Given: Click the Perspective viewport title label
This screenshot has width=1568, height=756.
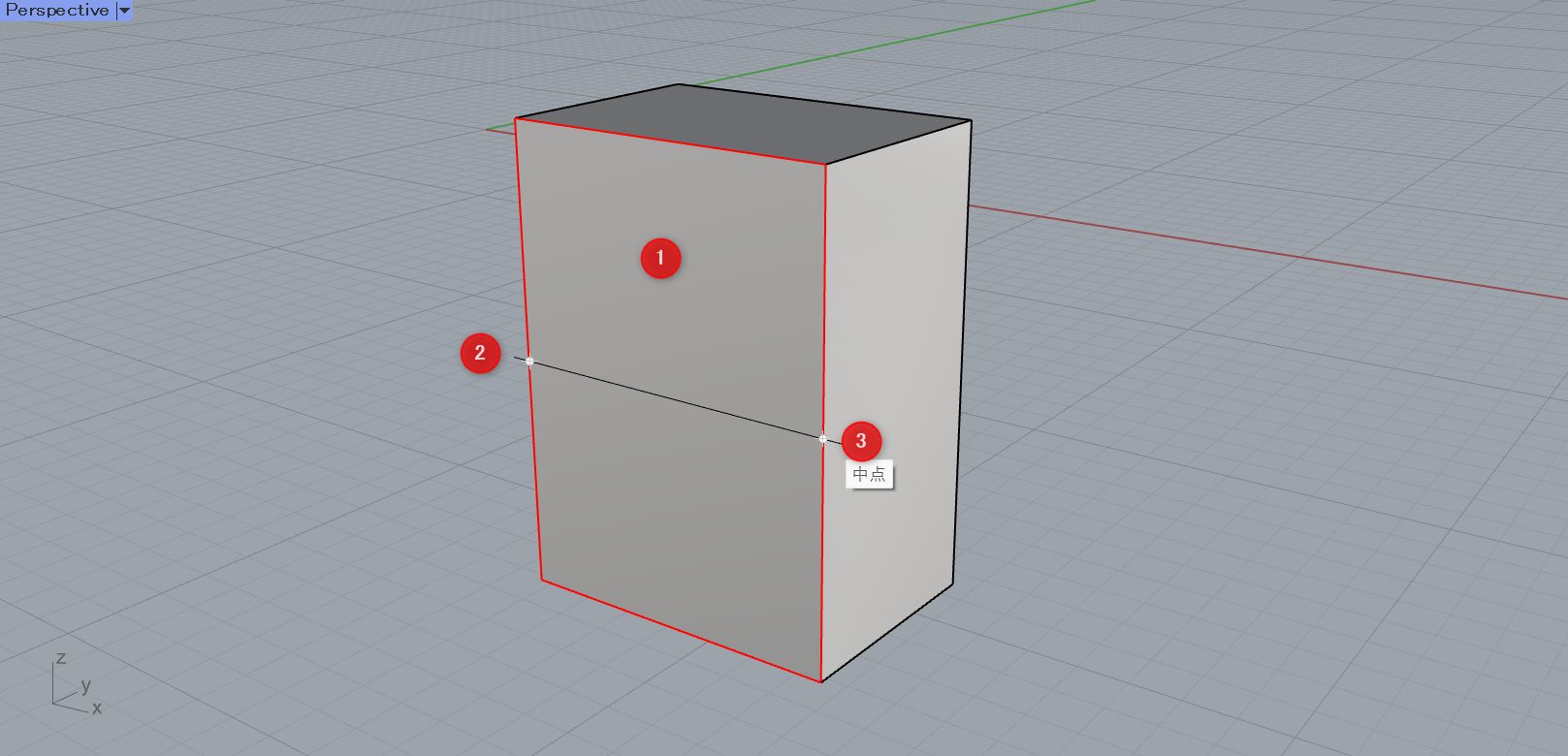Looking at the screenshot, I should (57, 10).
